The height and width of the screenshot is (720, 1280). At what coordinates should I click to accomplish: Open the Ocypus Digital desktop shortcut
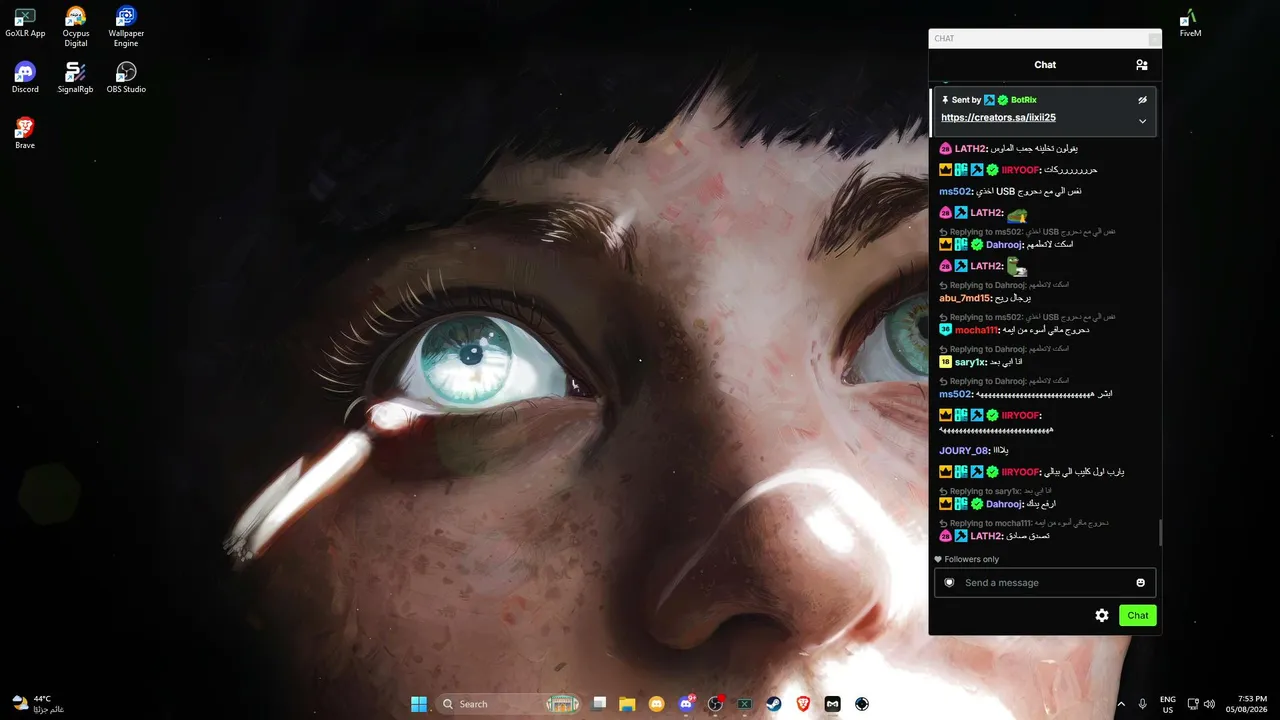coord(76,27)
